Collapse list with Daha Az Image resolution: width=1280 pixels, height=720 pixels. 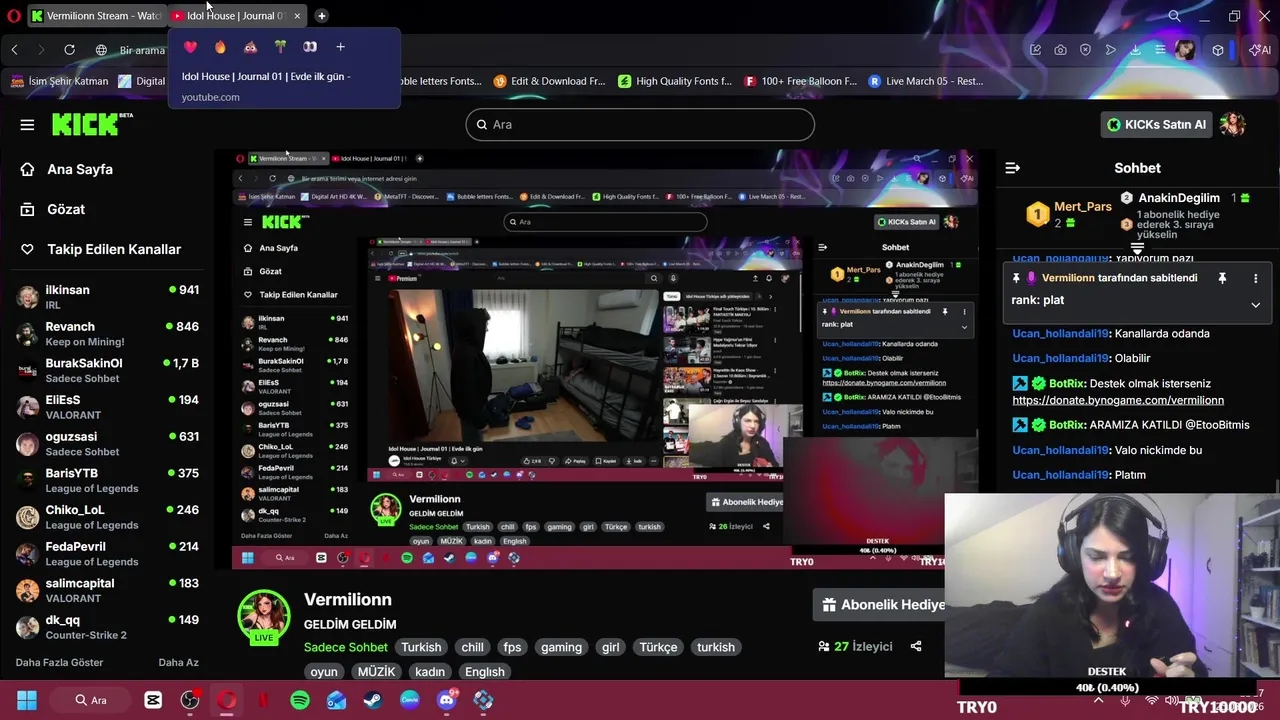pyautogui.click(x=178, y=662)
